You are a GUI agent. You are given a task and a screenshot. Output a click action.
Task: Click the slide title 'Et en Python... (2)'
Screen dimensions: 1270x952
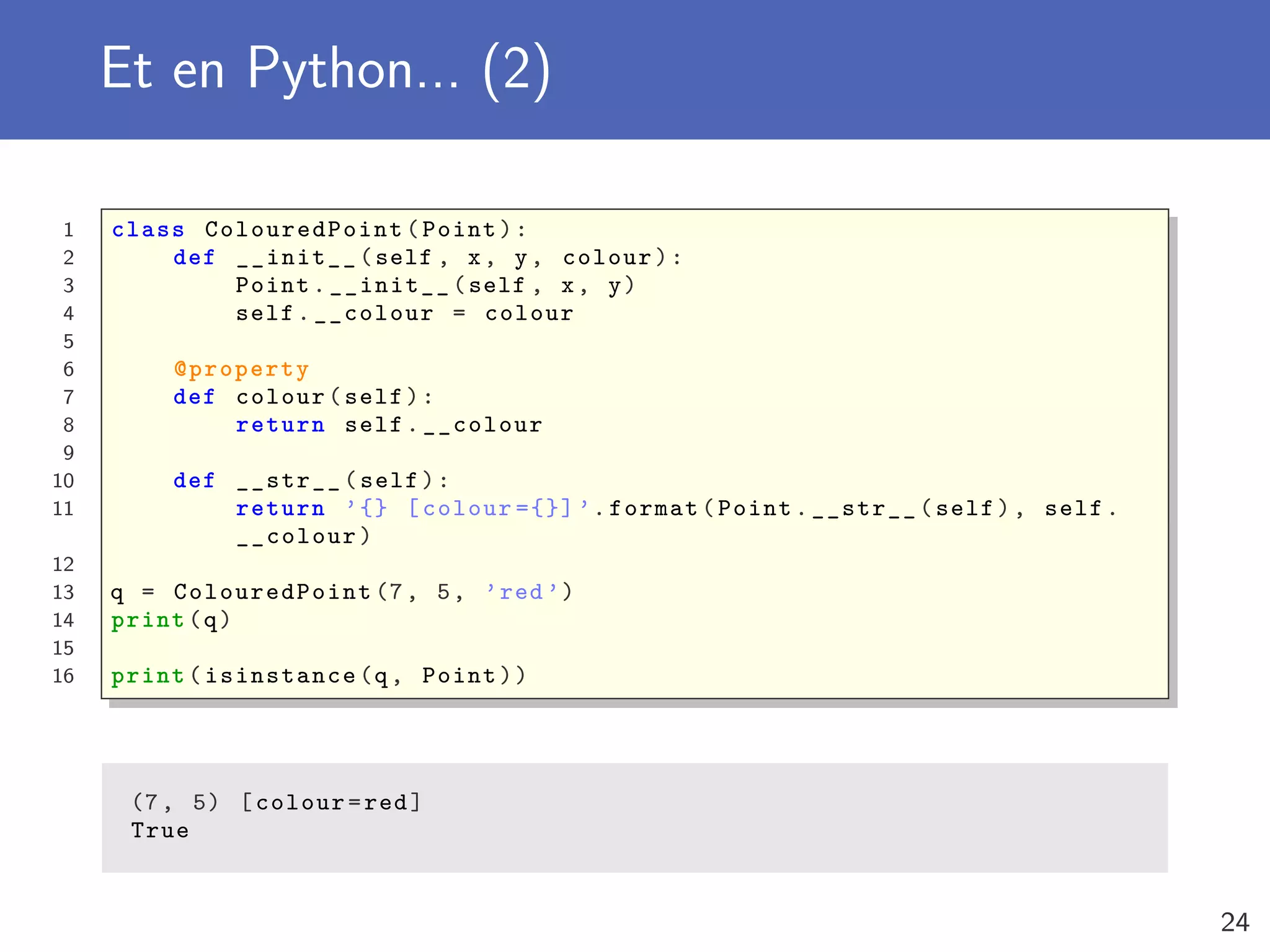point(326,69)
